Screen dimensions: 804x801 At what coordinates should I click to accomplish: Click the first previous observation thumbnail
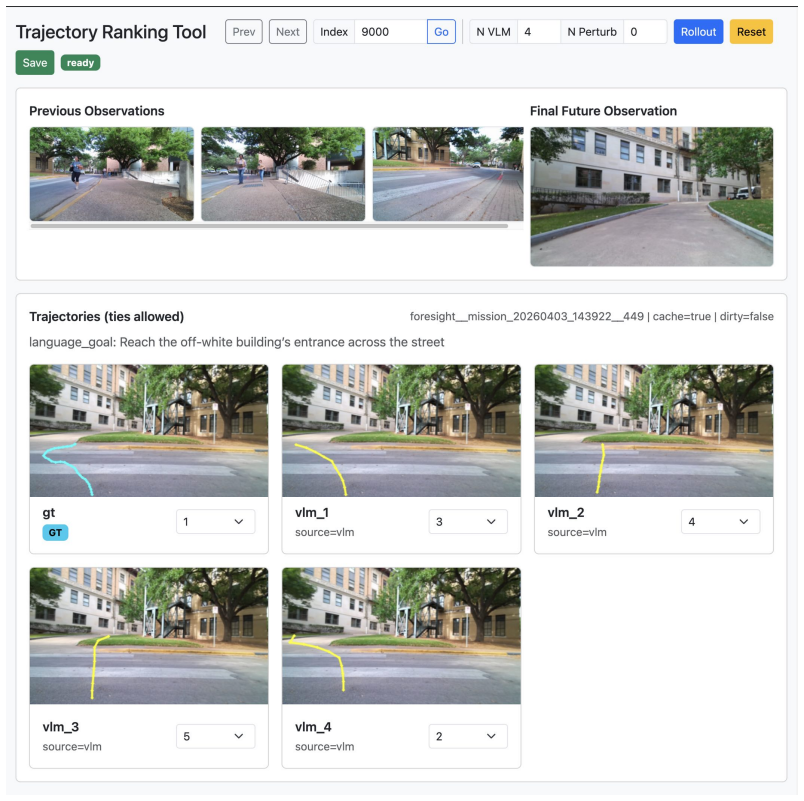[112, 174]
